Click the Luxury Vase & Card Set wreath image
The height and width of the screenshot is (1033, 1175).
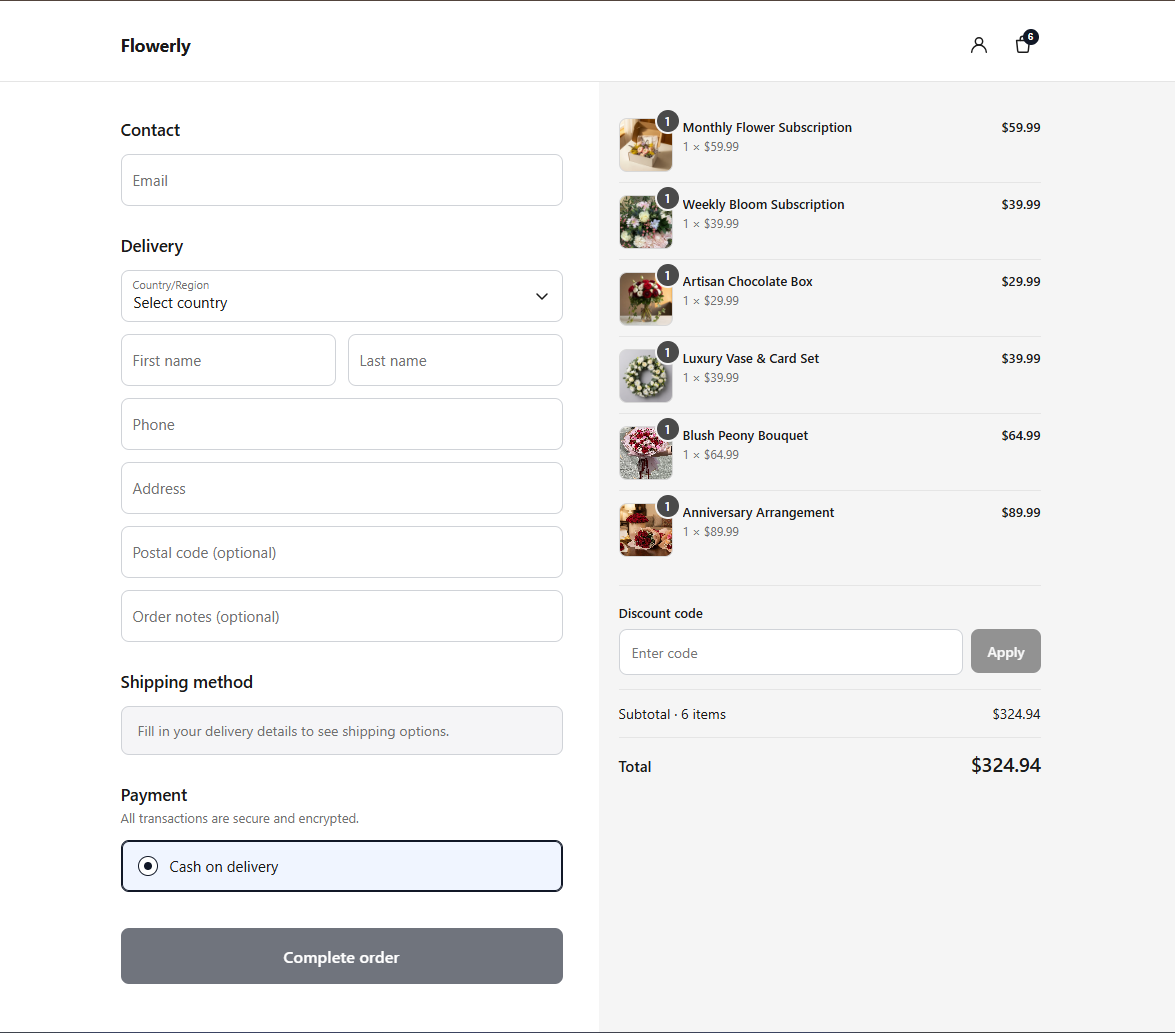(x=645, y=376)
